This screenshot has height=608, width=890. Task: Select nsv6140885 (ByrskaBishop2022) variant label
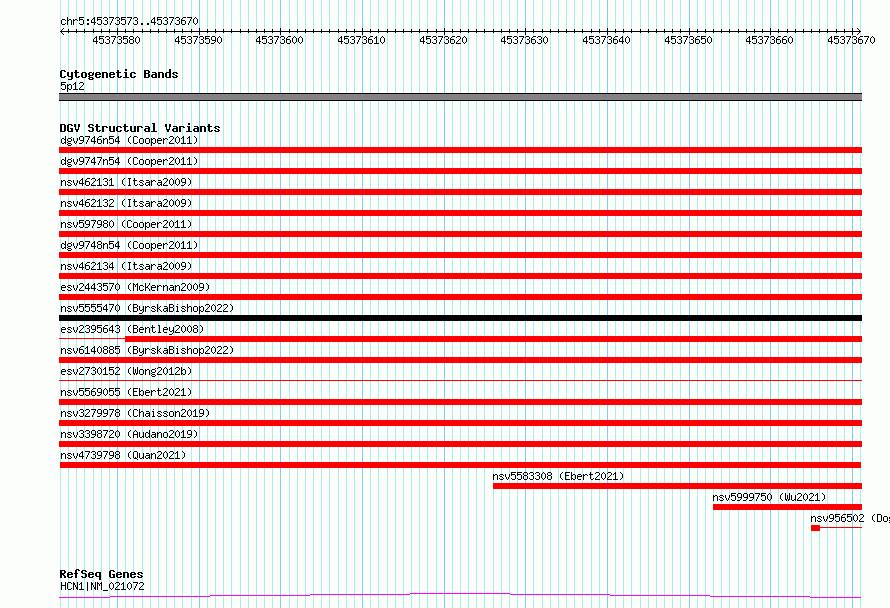[147, 350]
